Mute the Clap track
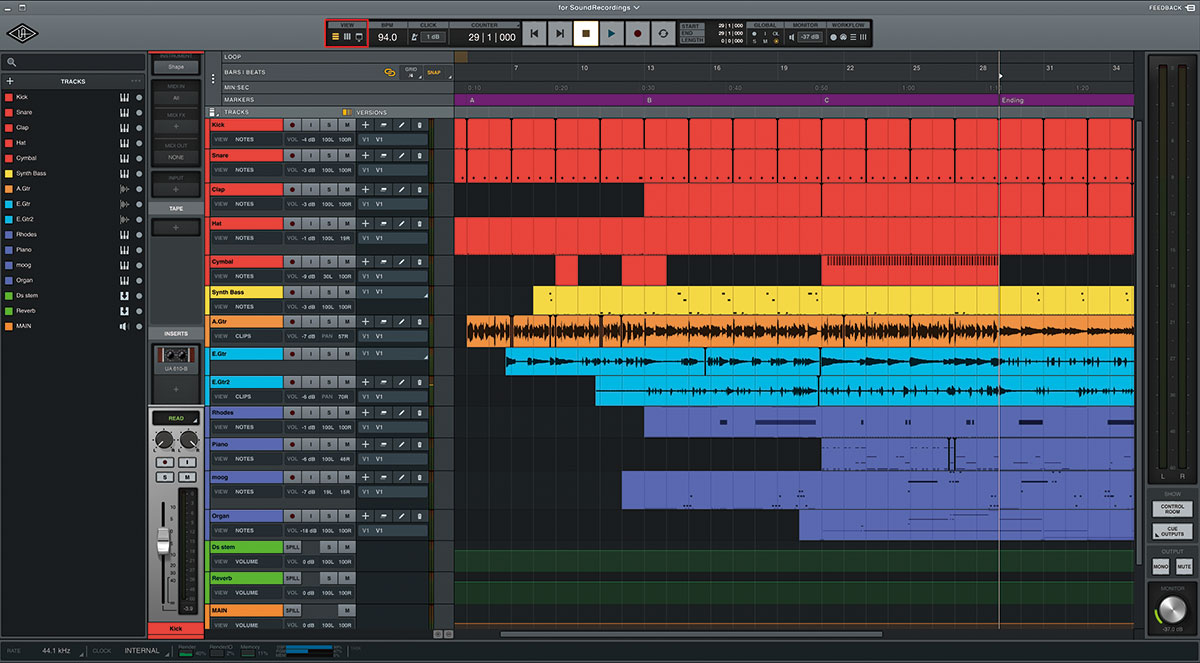This screenshot has width=1200, height=663. click(347, 189)
